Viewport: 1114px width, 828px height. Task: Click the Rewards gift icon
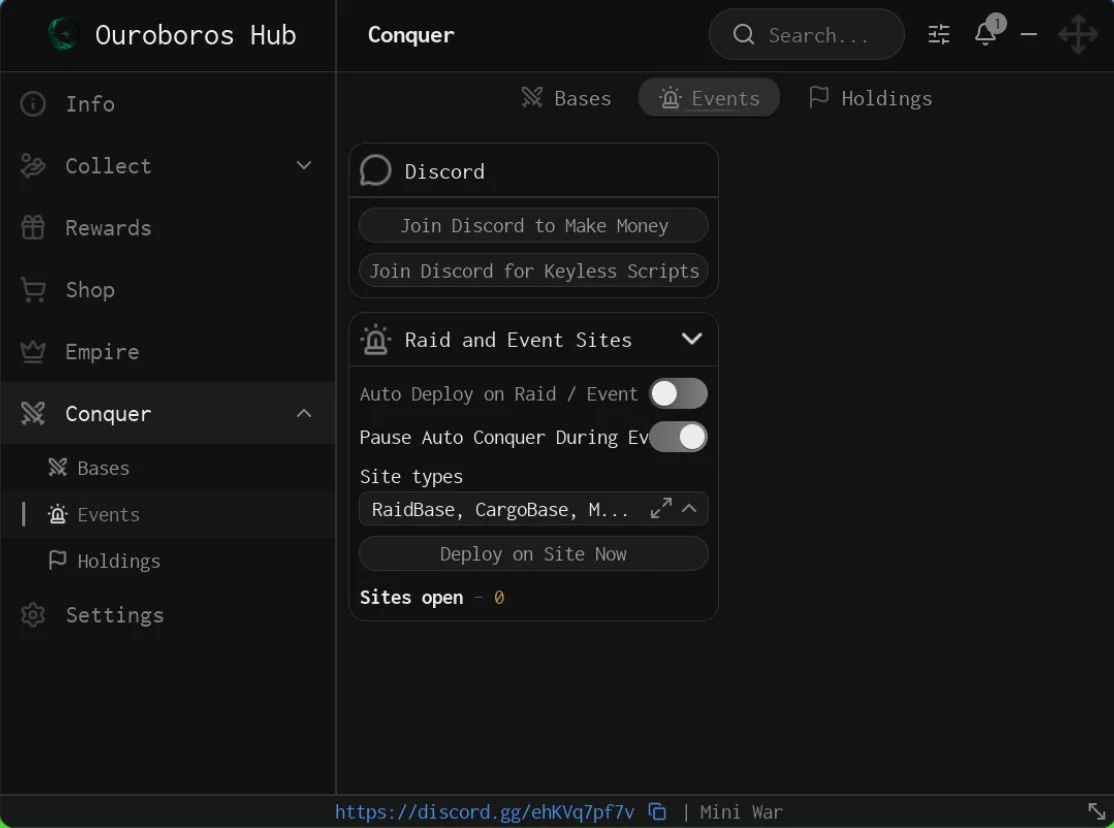click(33, 227)
